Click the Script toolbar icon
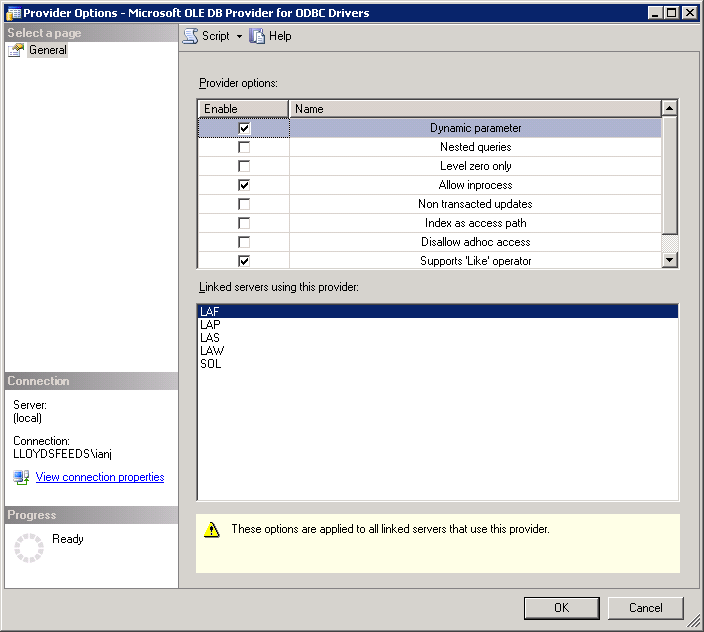The image size is (704, 632). pyautogui.click(x=190, y=36)
